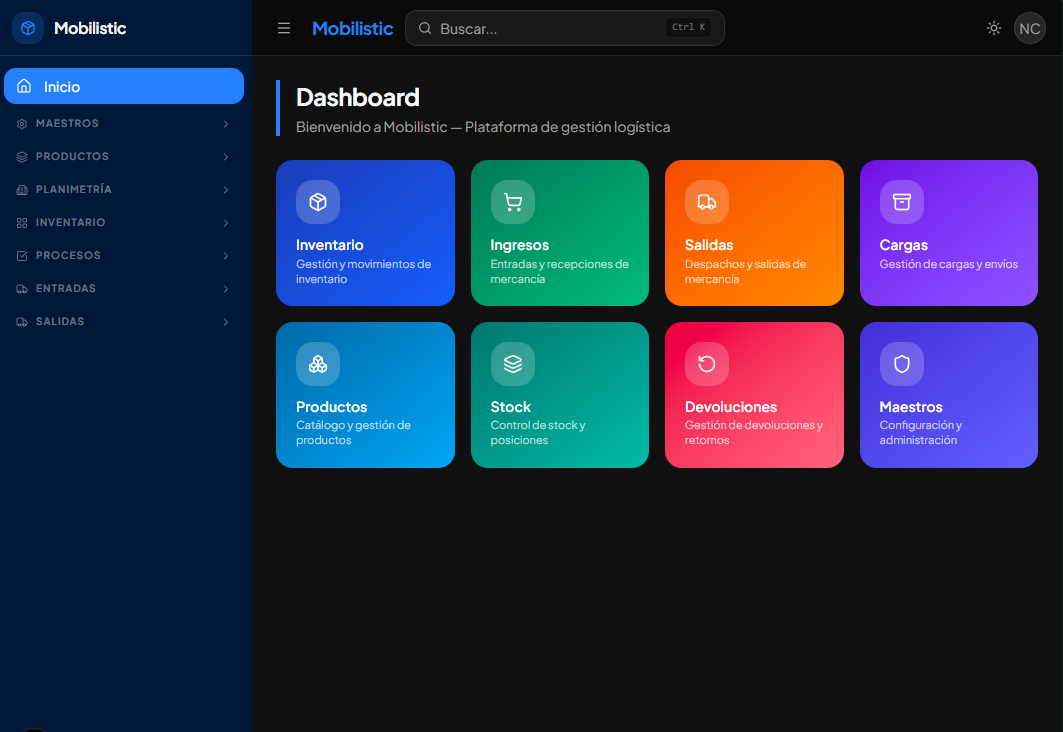Select Inicio in the sidebar
The image size is (1063, 732).
pyautogui.click(x=124, y=86)
